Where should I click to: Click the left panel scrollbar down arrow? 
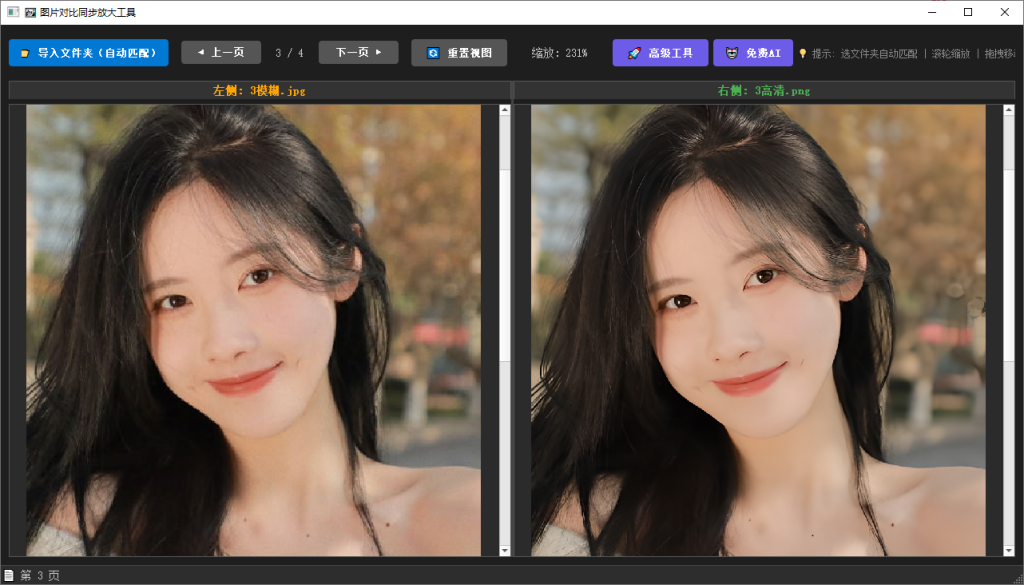(x=504, y=550)
